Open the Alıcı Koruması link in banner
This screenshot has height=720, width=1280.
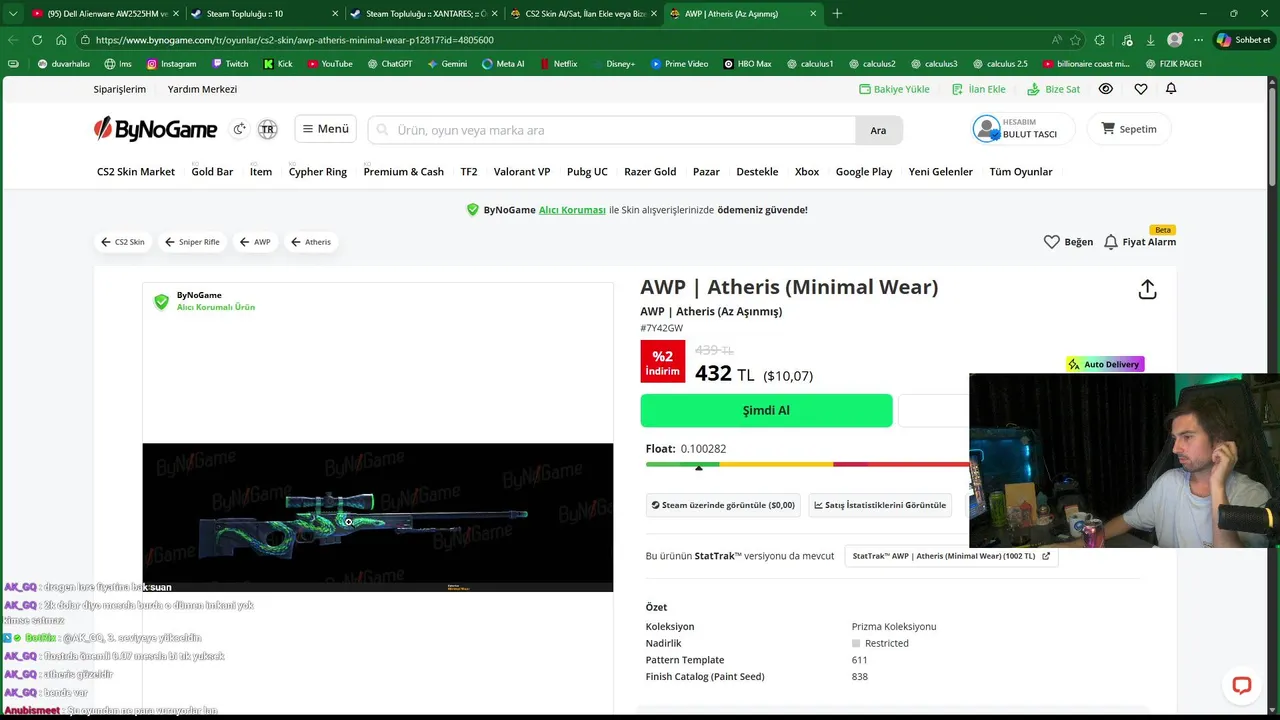tap(572, 210)
